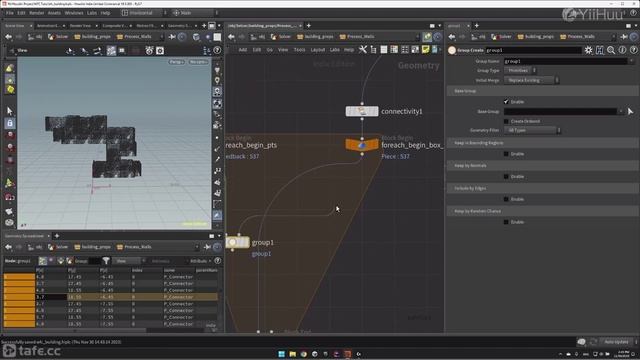The height and width of the screenshot is (360, 640).
Task: Open node info in parameter pane
Action: 622,50
